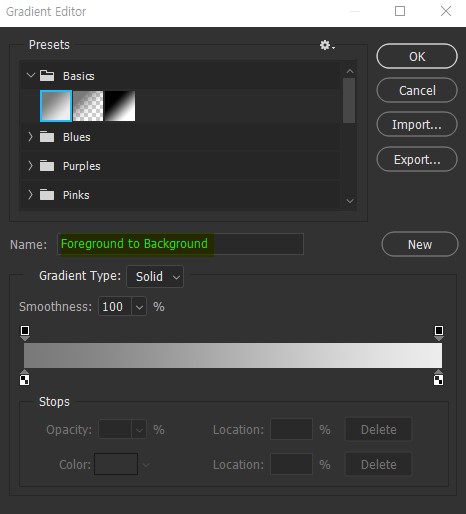466x514 pixels.
Task: Click the Blues folder icon
Action: click(47, 137)
